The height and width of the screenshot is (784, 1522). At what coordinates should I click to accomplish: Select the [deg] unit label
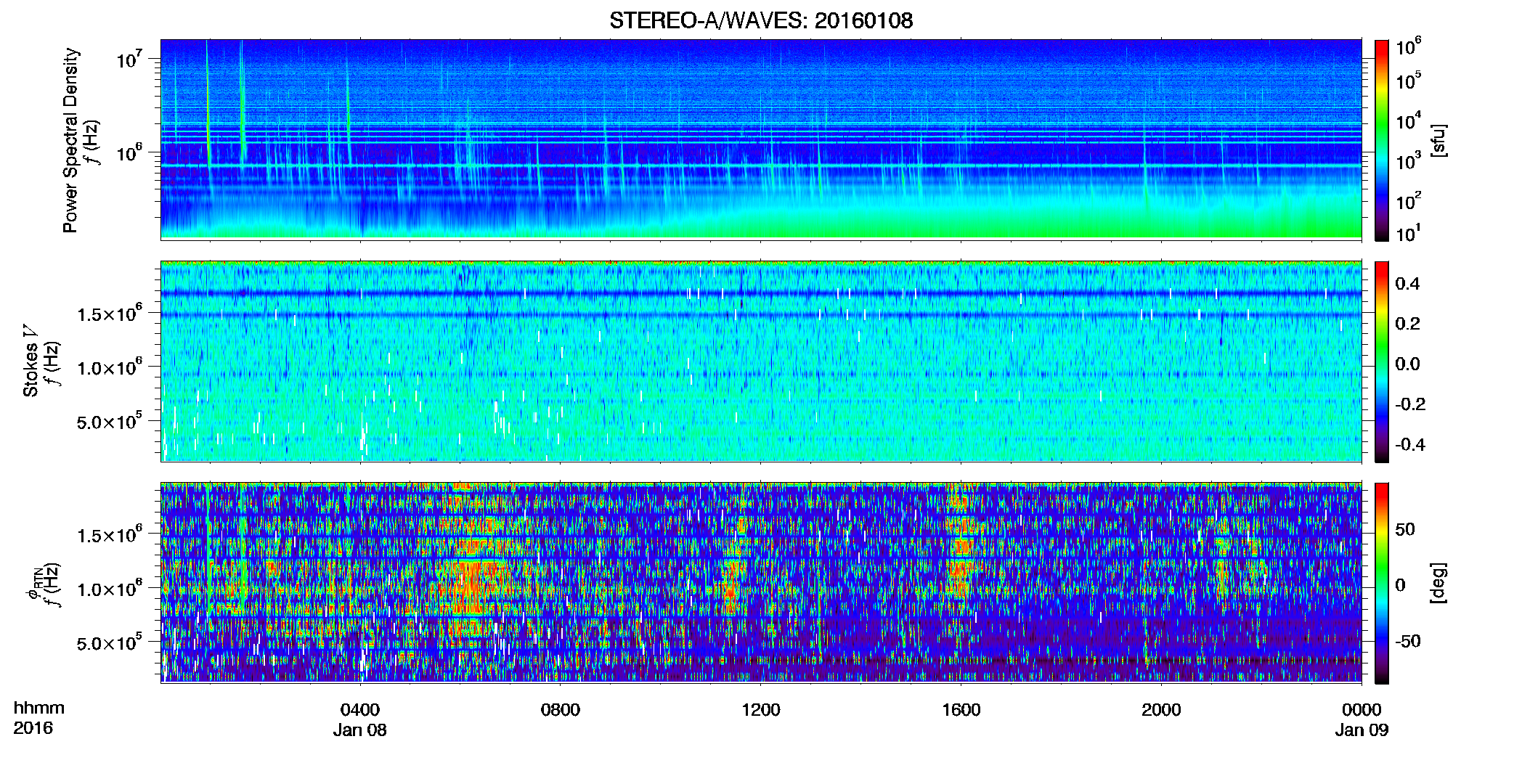(x=1438, y=583)
